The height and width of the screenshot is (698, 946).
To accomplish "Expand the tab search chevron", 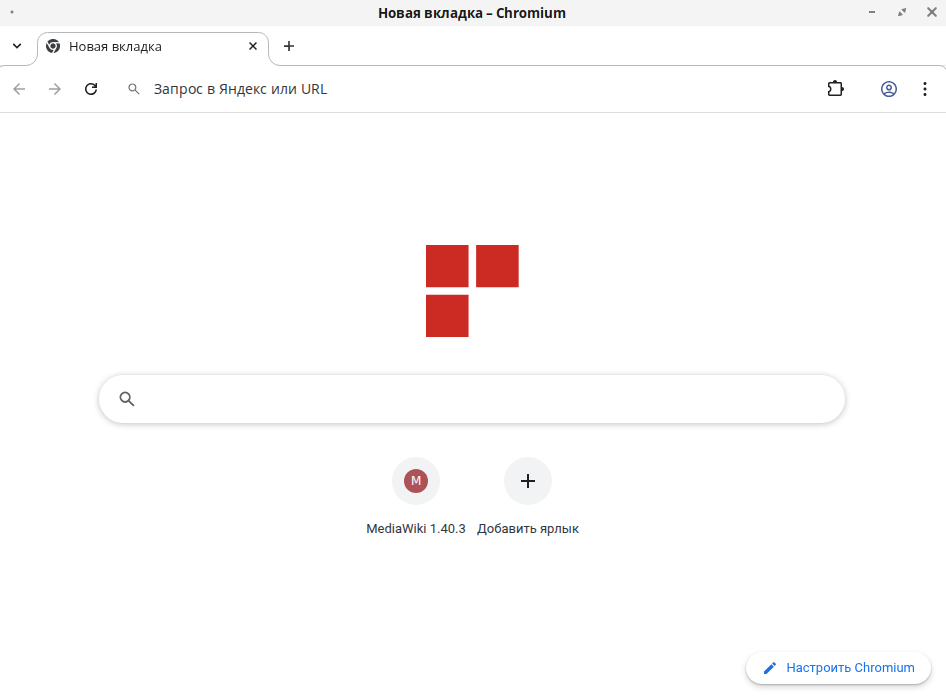I will tap(17, 46).
